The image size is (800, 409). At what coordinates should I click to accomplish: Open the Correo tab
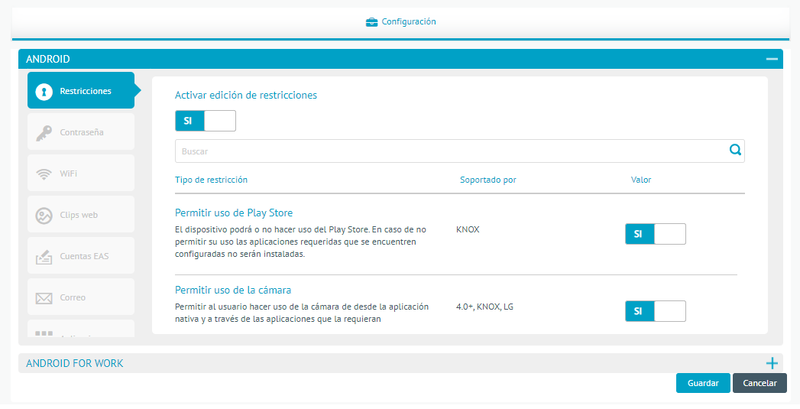coord(81,297)
